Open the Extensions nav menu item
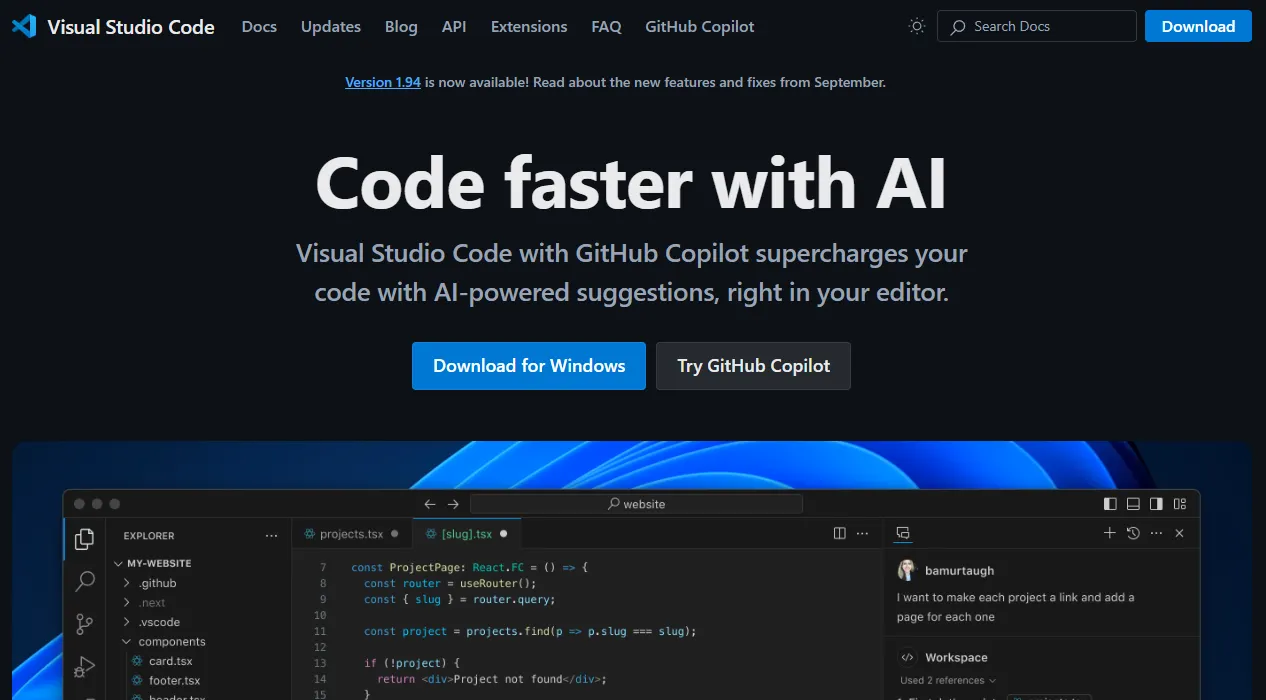The width and height of the screenshot is (1266, 700). click(529, 27)
